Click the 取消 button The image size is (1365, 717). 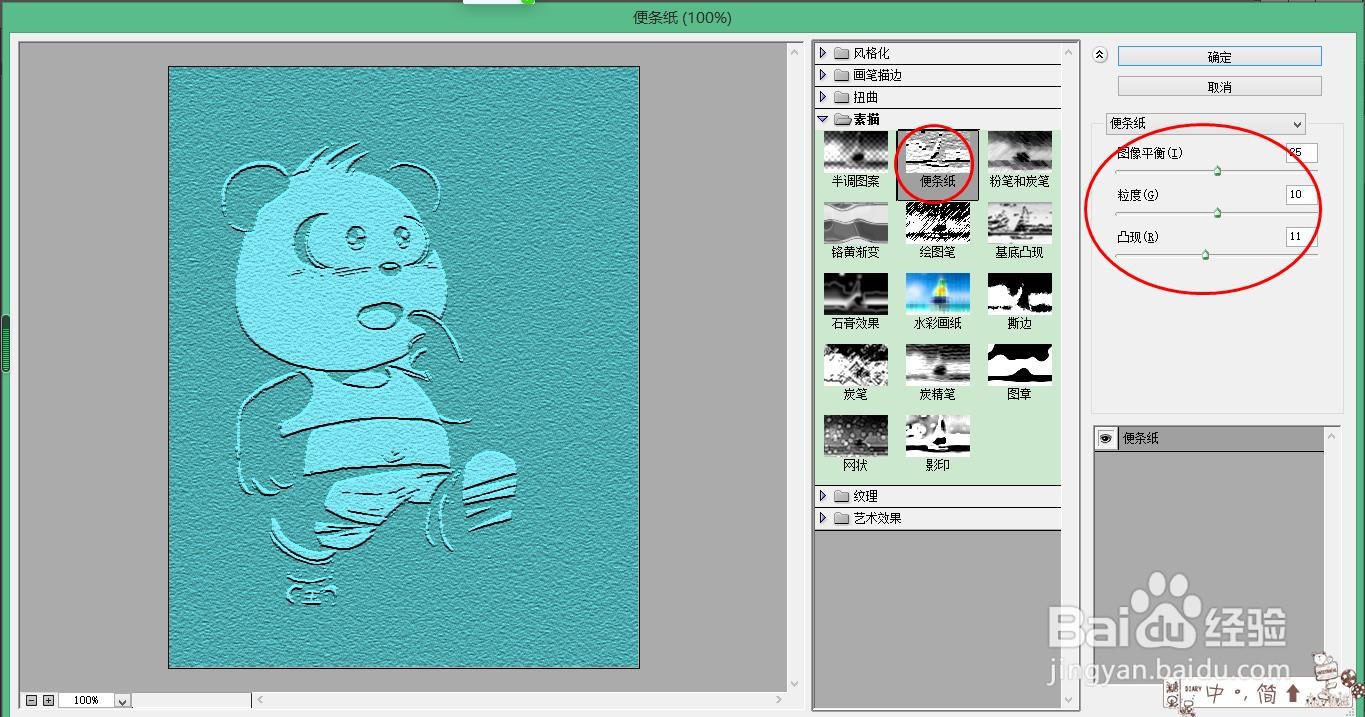click(x=1219, y=87)
